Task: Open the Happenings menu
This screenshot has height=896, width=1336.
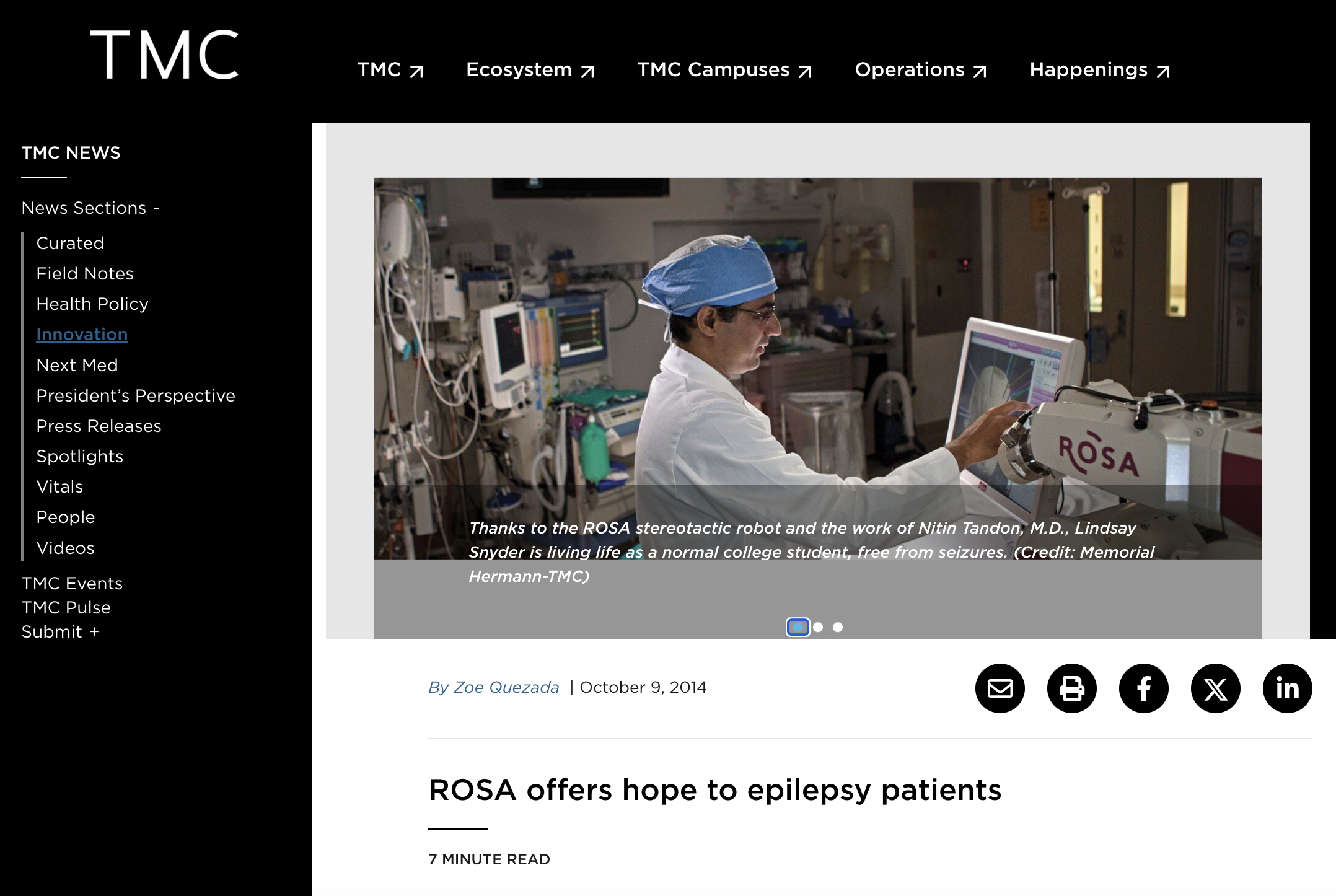Action: pyautogui.click(x=1101, y=70)
